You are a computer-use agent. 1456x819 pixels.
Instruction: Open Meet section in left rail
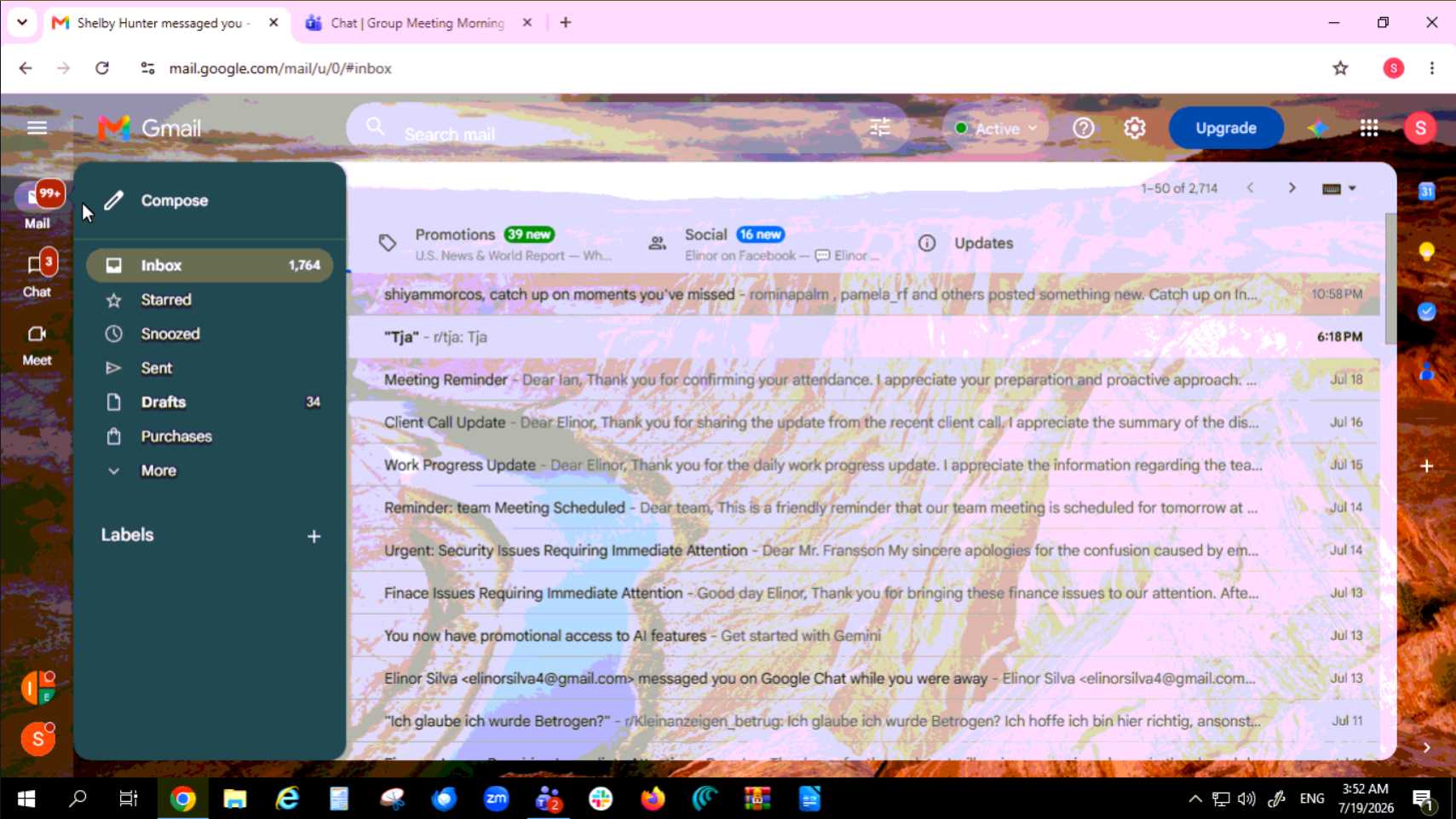click(37, 344)
